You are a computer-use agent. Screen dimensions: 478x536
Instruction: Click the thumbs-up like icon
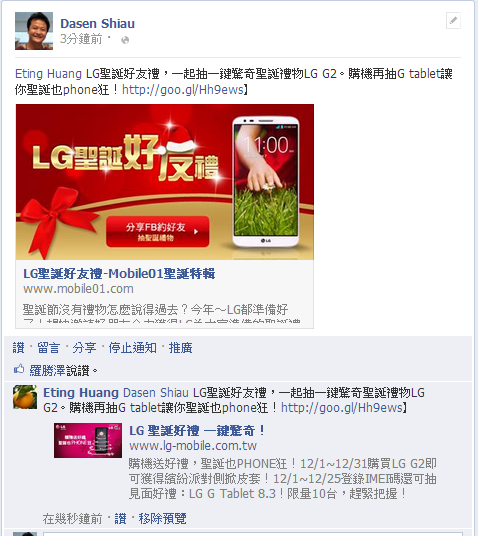click(x=19, y=369)
